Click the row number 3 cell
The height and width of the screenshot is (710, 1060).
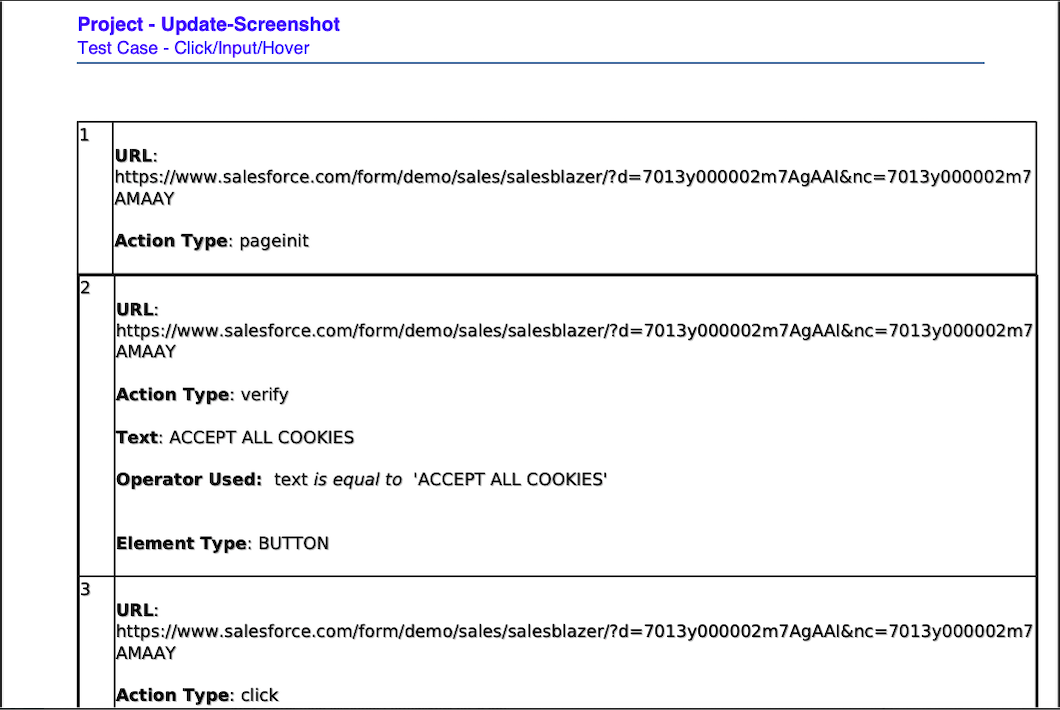click(x=97, y=641)
